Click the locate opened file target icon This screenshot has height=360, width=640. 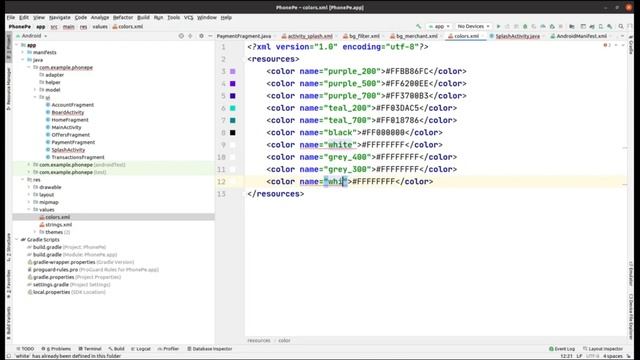181,36
